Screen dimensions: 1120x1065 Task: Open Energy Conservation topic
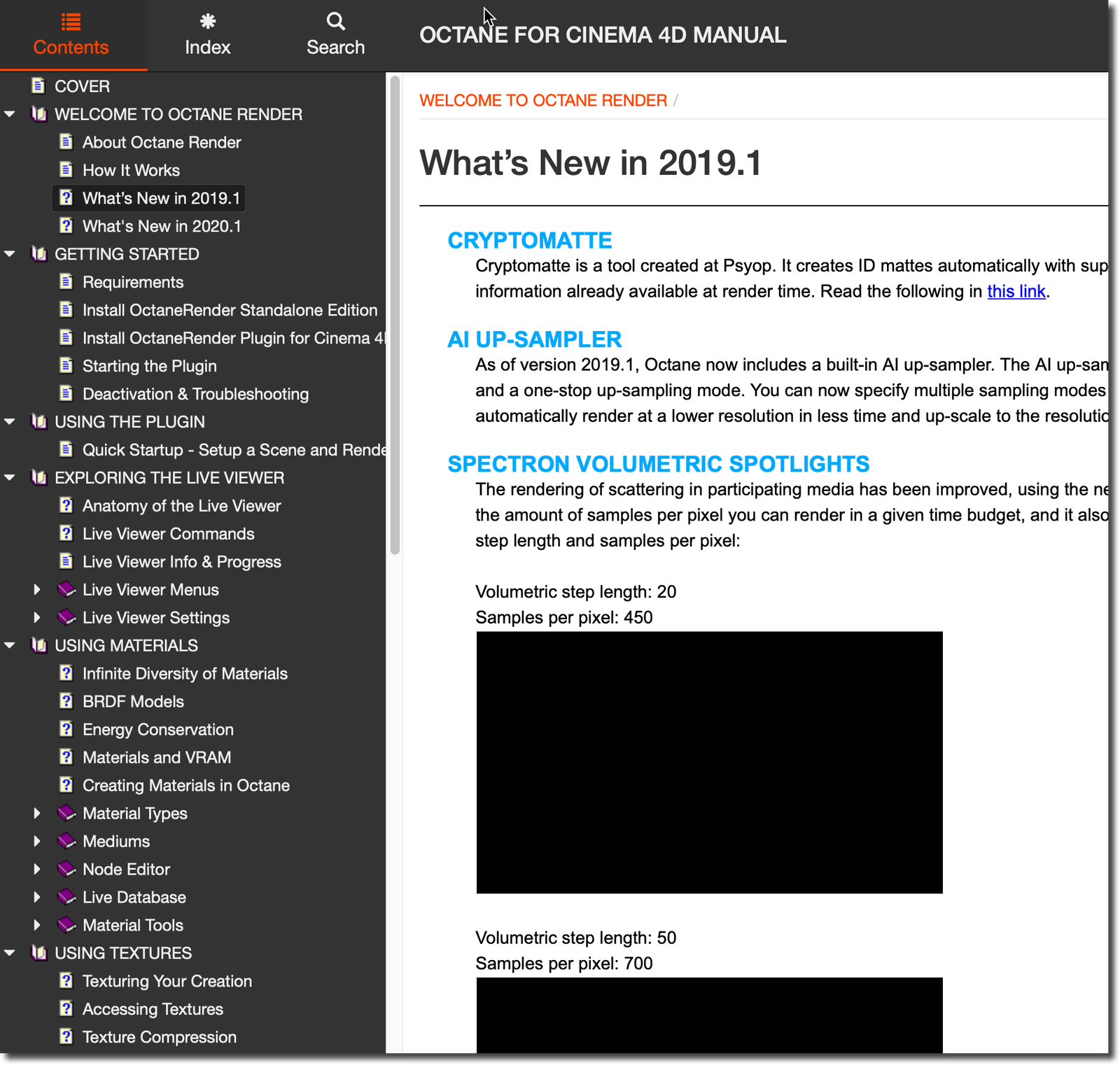158,730
